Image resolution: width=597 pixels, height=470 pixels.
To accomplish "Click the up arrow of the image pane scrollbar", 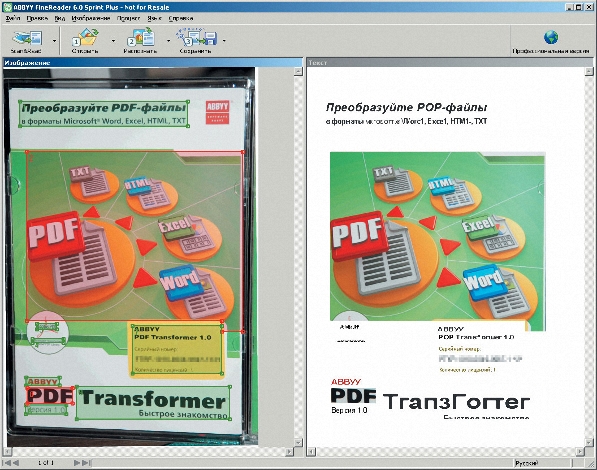I will tap(298, 72).
